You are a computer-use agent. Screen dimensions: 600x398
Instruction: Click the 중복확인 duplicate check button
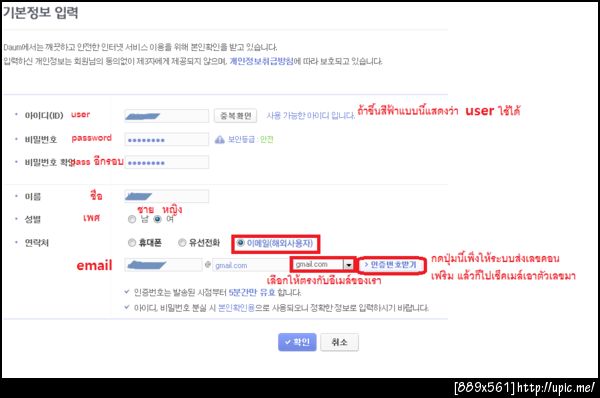pyautogui.click(x=235, y=116)
